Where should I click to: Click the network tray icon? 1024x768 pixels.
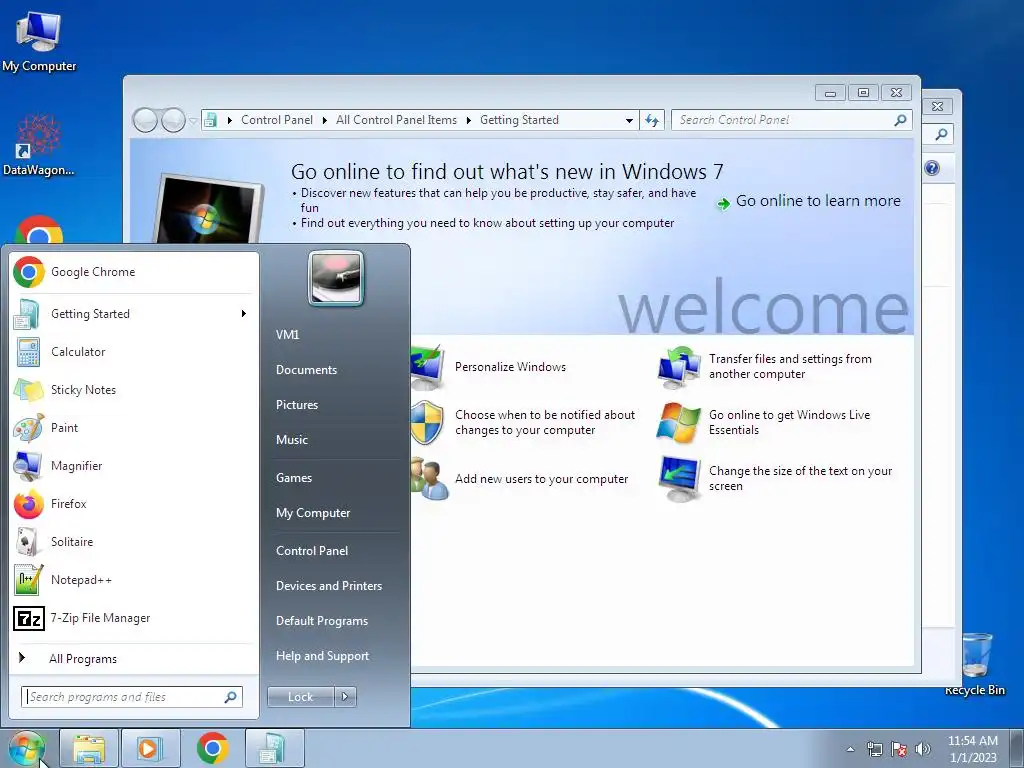[874, 749]
